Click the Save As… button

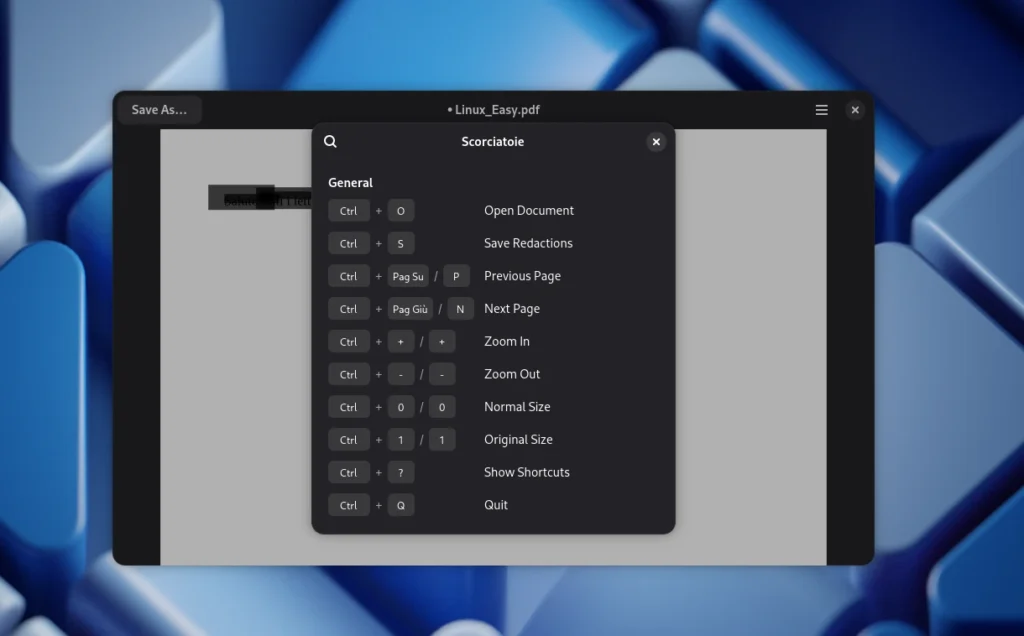[x=159, y=110]
